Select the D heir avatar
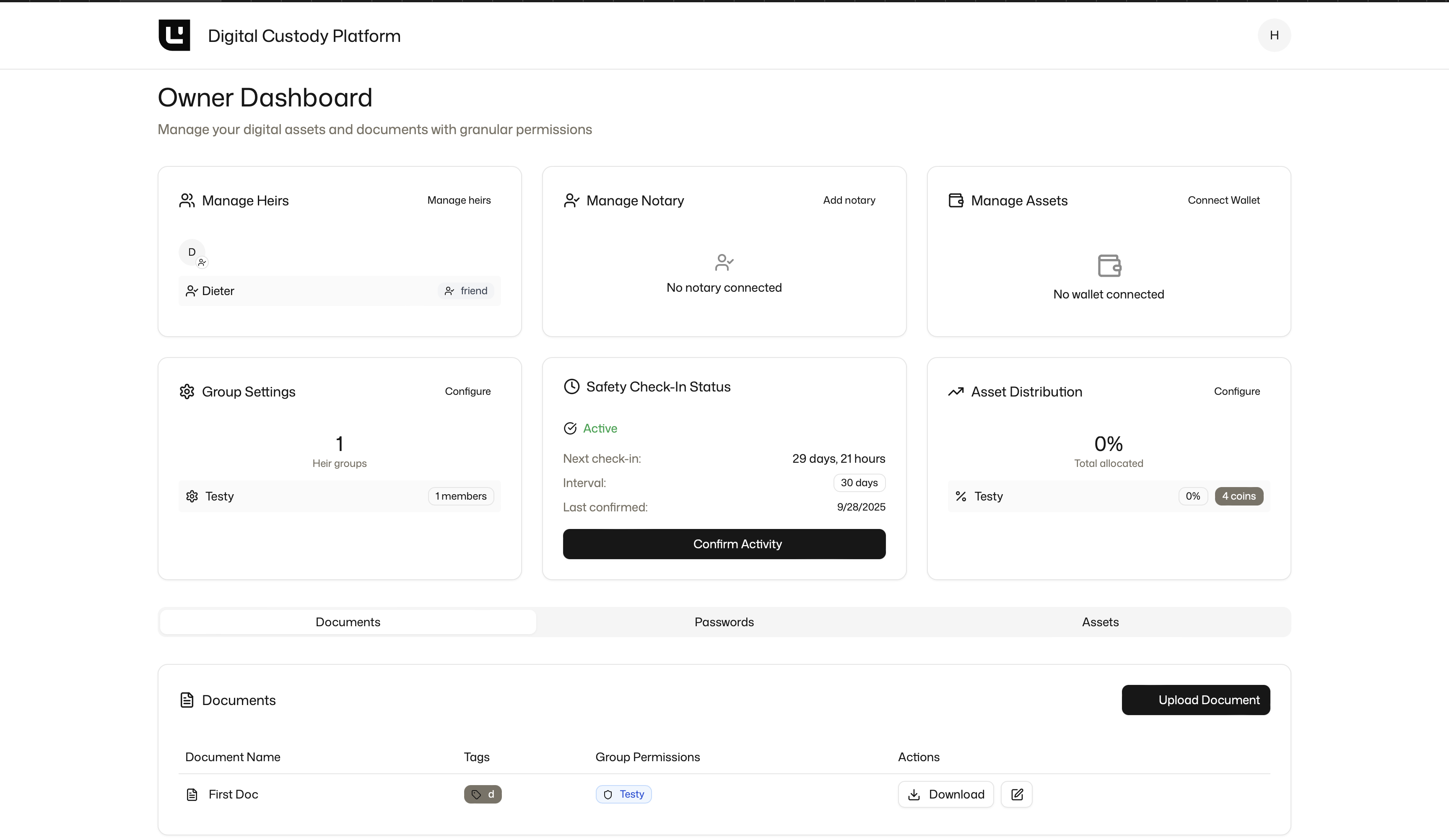The height and width of the screenshot is (840, 1449). [192, 252]
